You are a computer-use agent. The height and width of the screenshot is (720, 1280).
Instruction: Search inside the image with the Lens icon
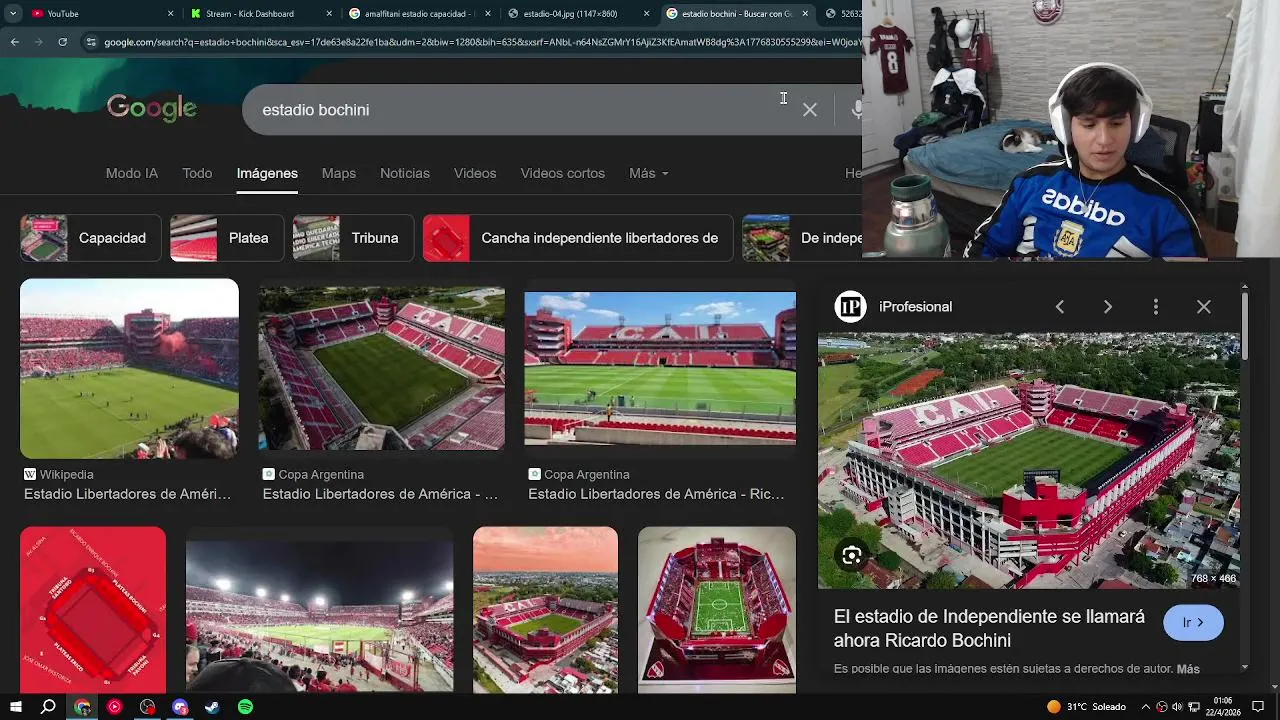tap(852, 556)
